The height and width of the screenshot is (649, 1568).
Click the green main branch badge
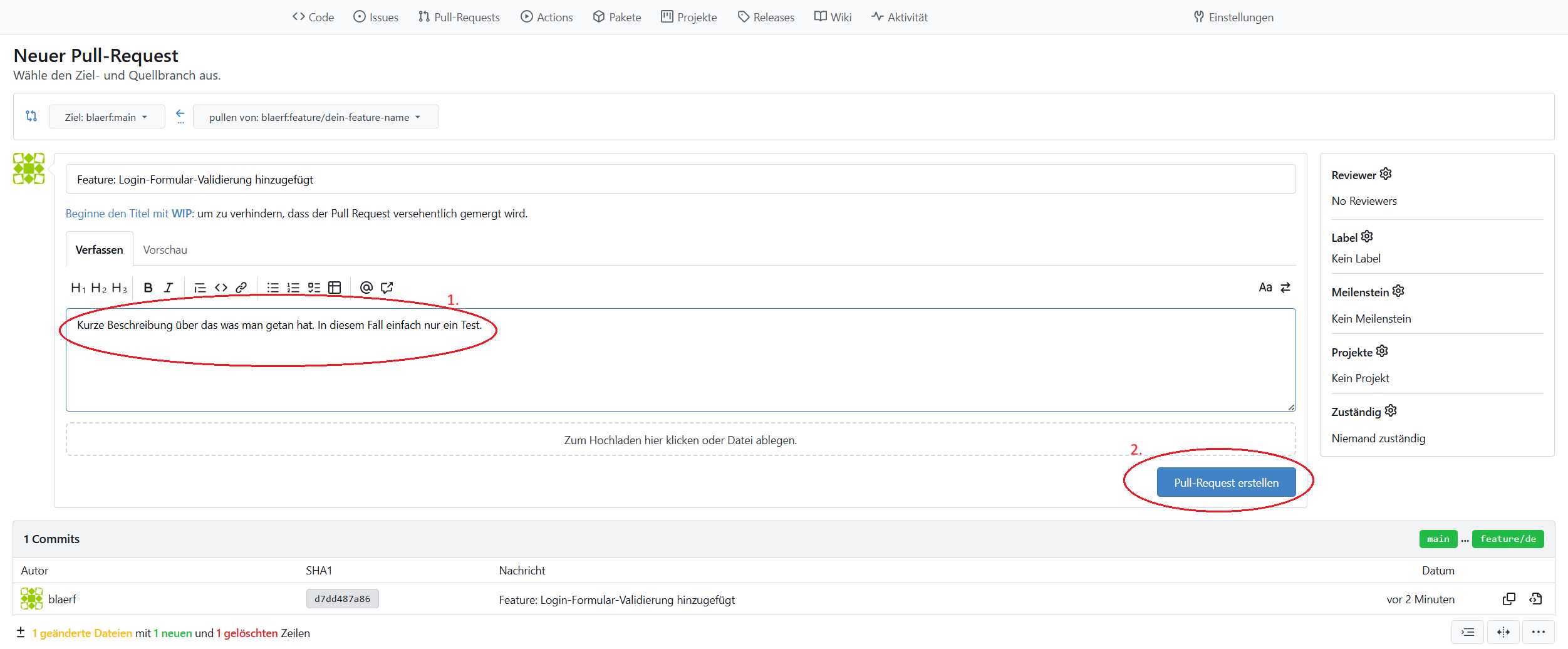click(1438, 539)
